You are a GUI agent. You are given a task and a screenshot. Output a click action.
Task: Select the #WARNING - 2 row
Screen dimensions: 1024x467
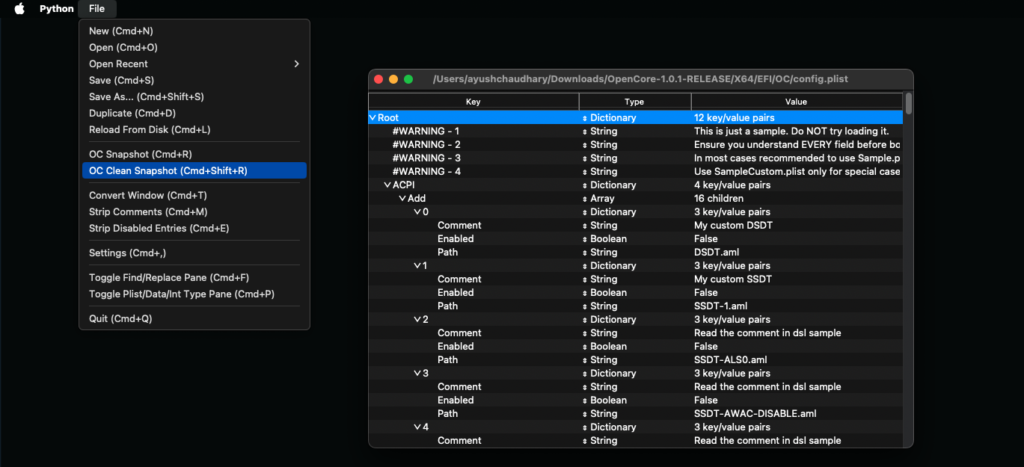[x=635, y=145]
